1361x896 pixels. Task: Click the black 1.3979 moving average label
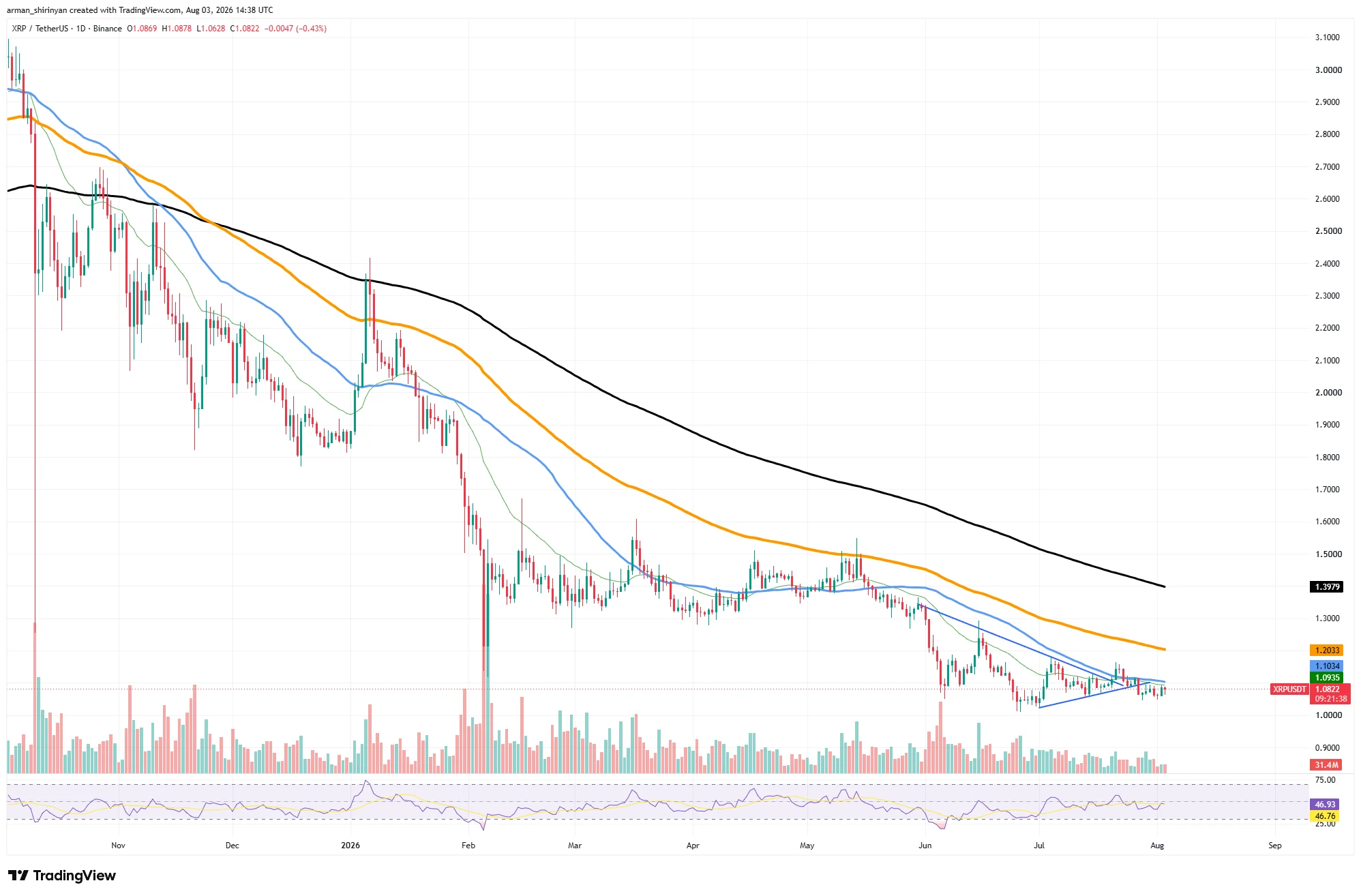tap(1327, 586)
